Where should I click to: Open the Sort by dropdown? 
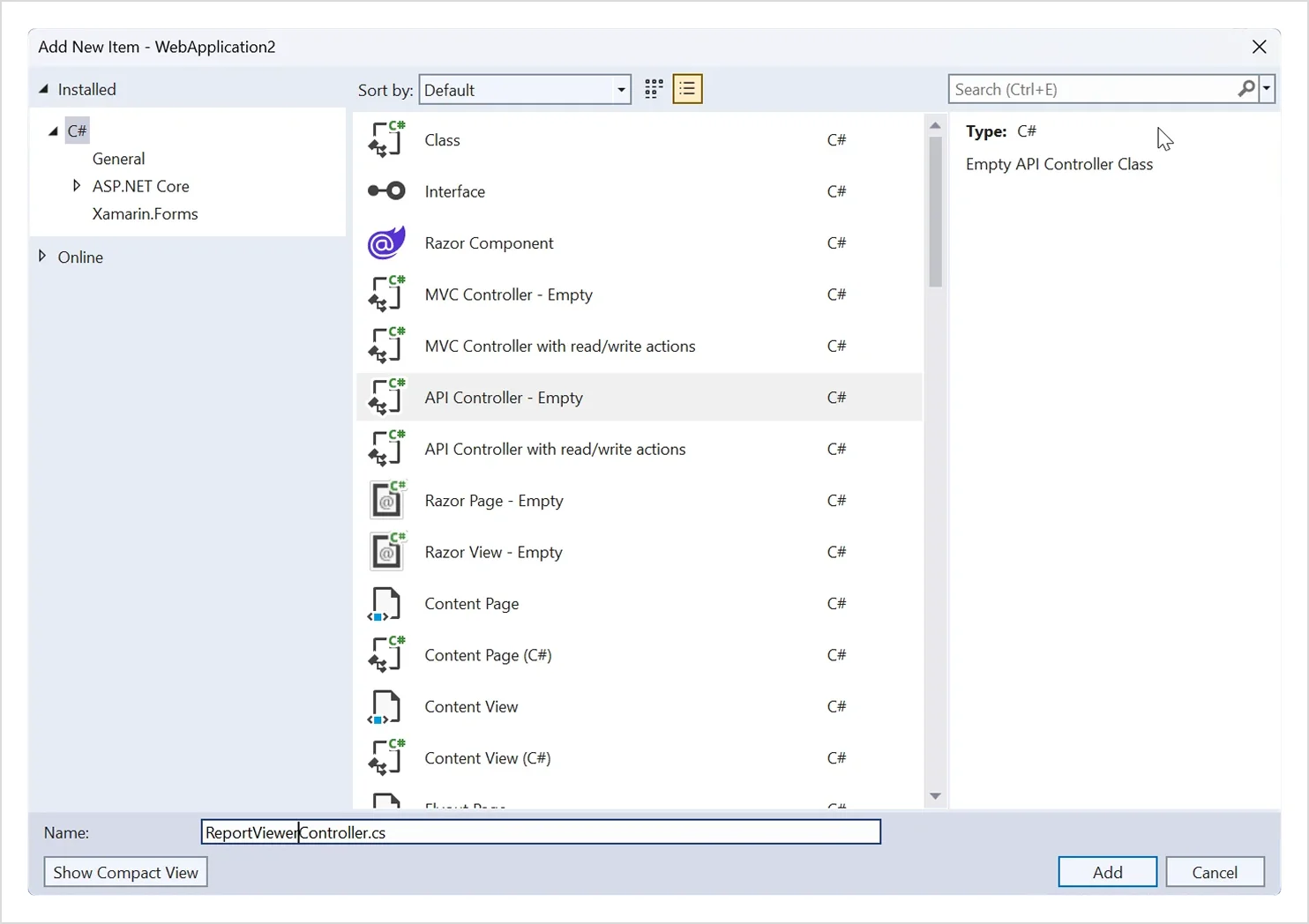[525, 90]
